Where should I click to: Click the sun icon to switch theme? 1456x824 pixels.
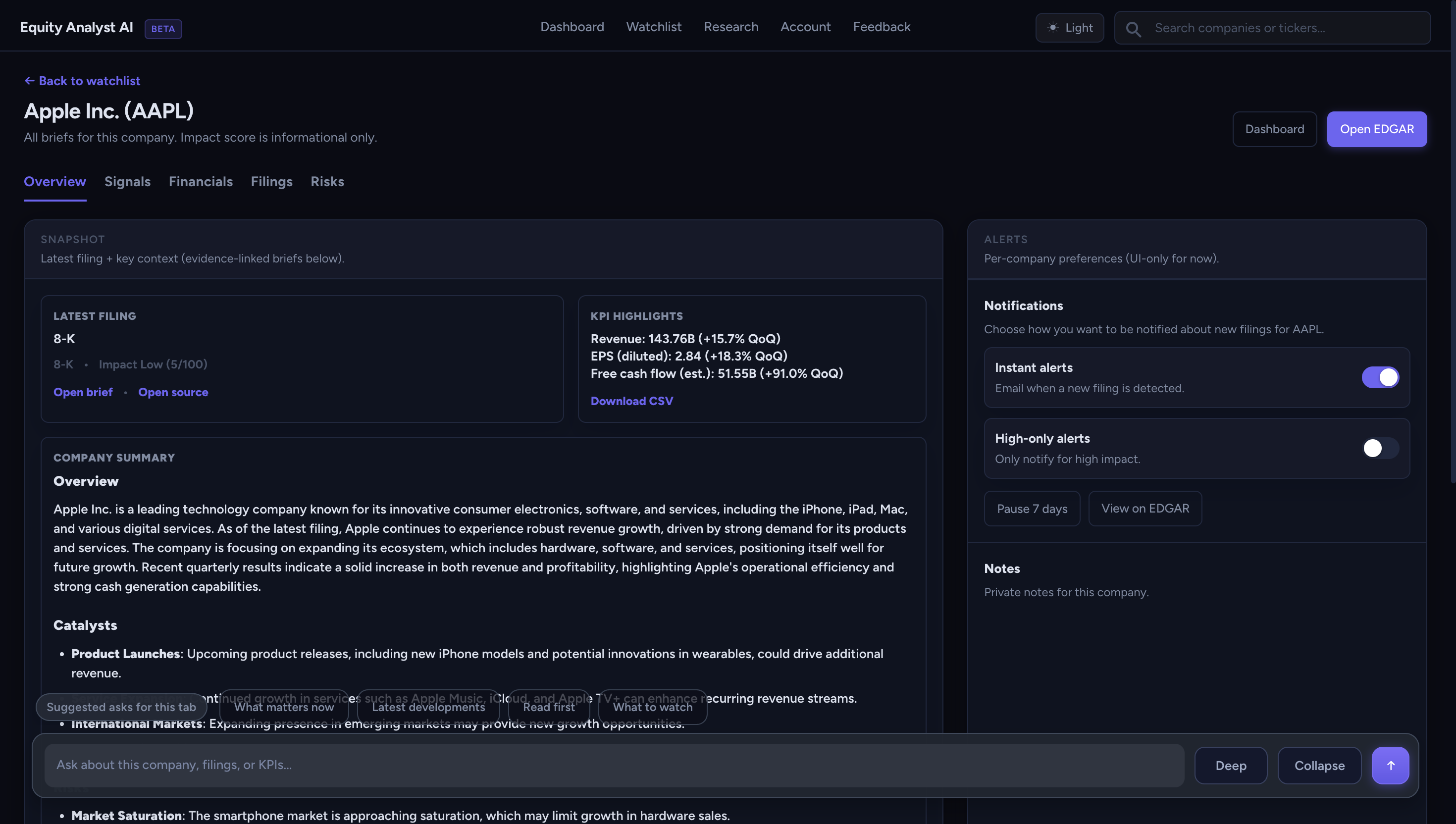pos(1052,27)
